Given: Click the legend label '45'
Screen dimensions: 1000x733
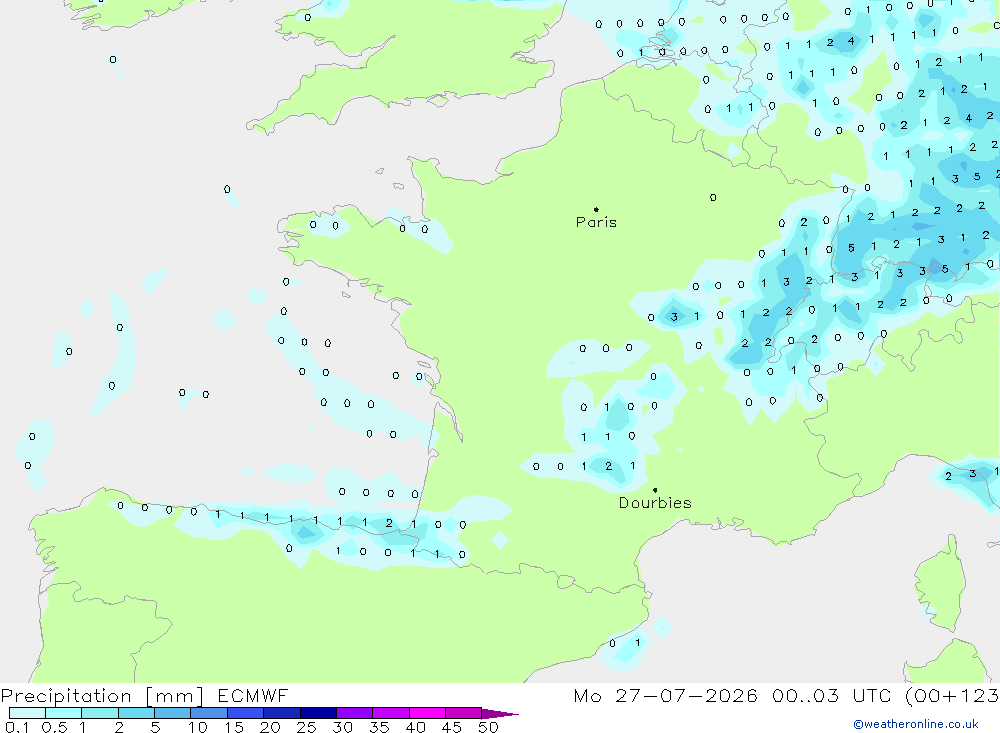Looking at the screenshot, I should tap(452, 727).
